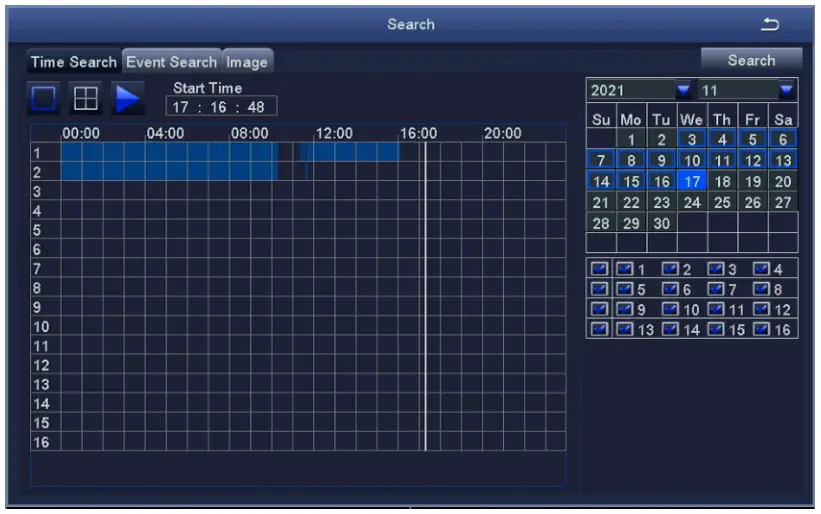Toggle channel 16 checkbox

click(761, 329)
